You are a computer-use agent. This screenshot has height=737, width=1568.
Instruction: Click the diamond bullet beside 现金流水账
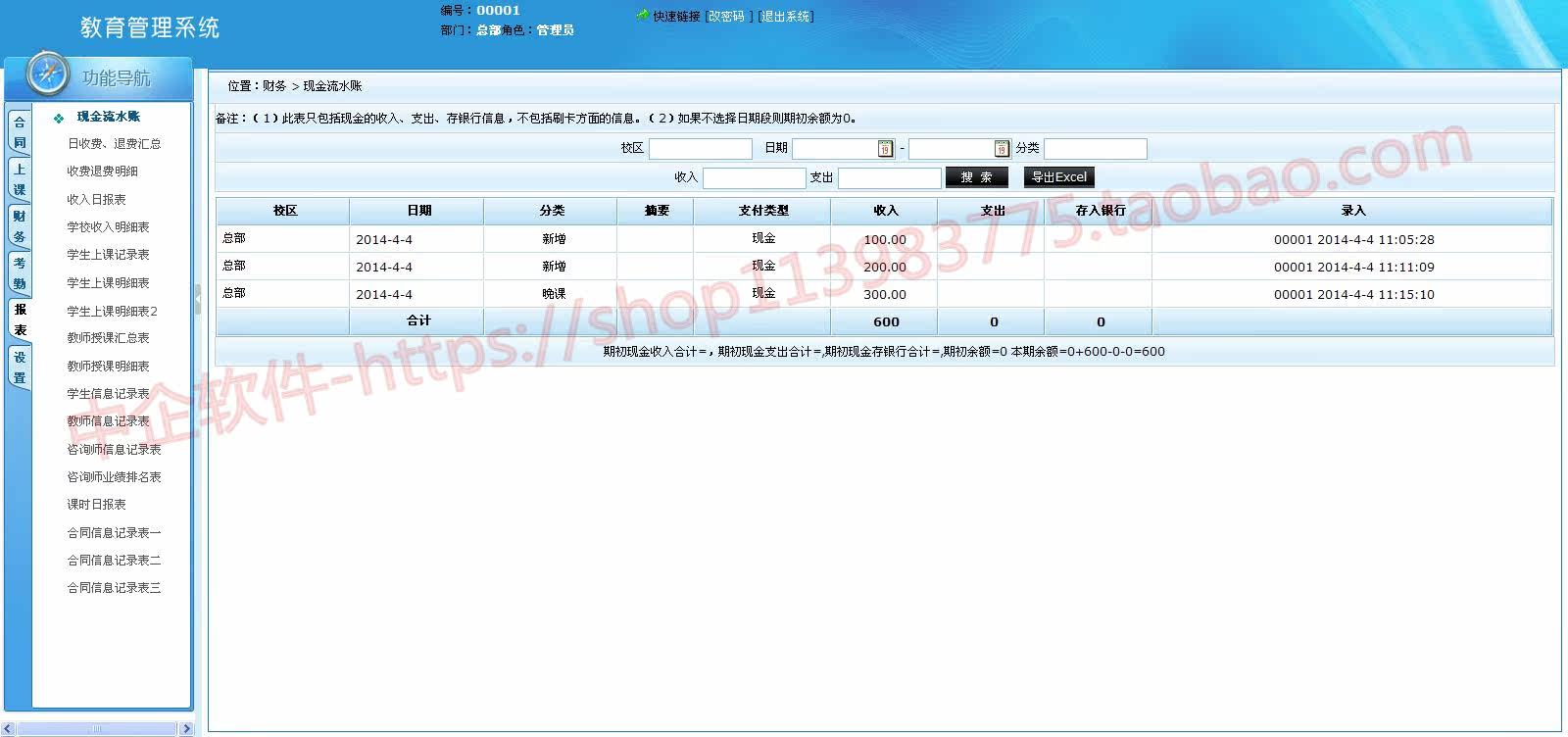click(x=59, y=118)
